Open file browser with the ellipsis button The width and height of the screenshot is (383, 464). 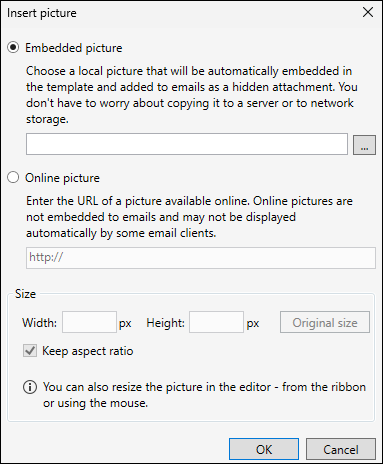tap(364, 145)
